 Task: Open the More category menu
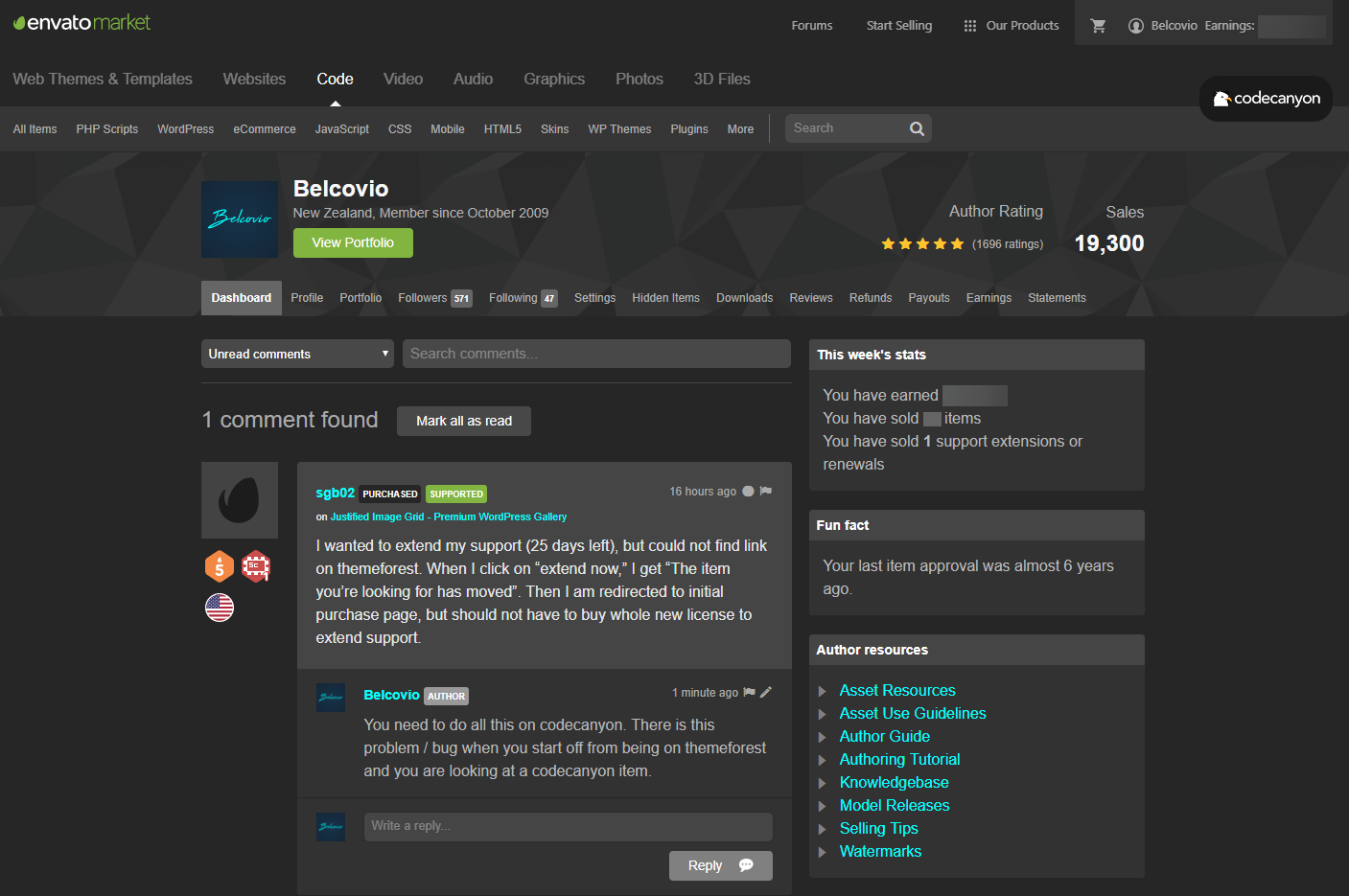click(739, 128)
